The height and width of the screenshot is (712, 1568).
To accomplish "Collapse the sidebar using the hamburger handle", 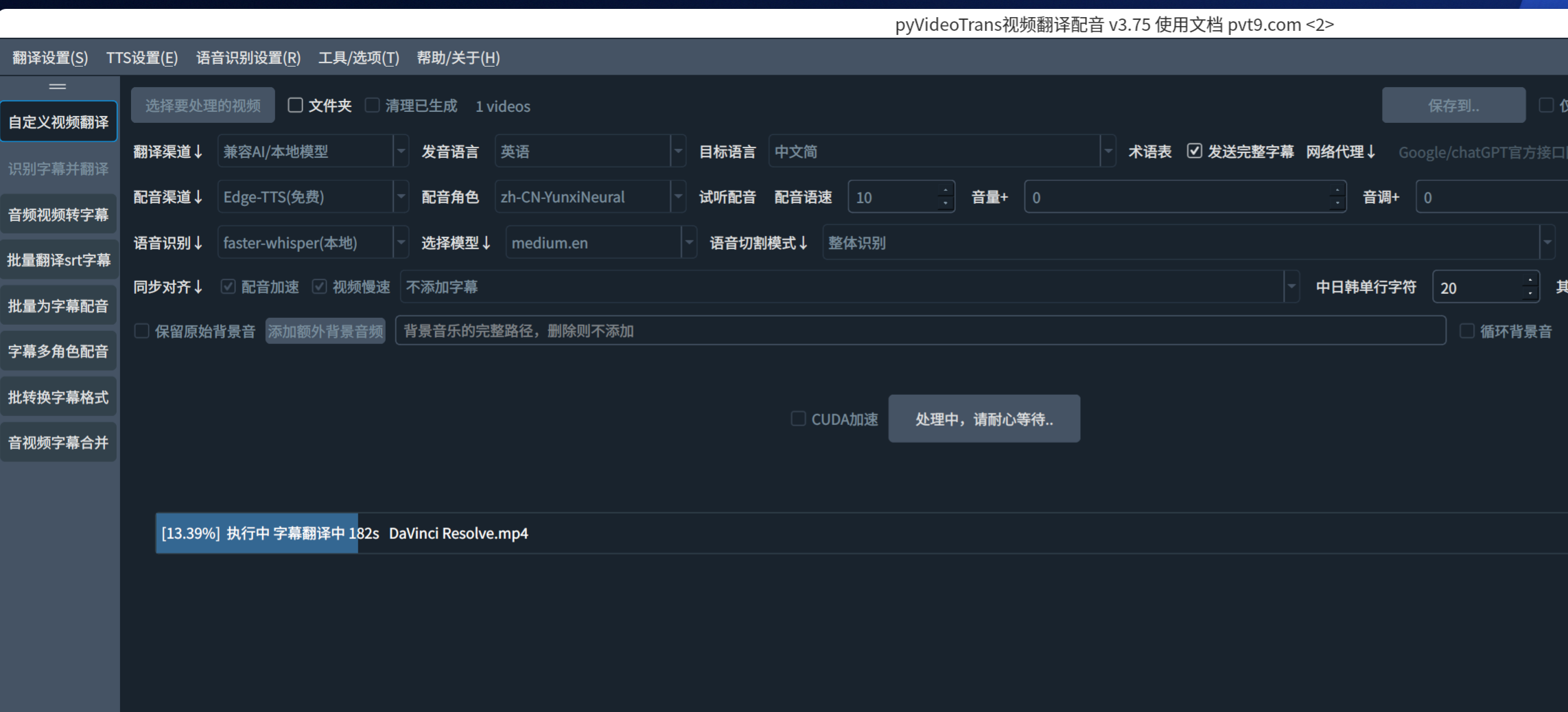I will (58, 87).
